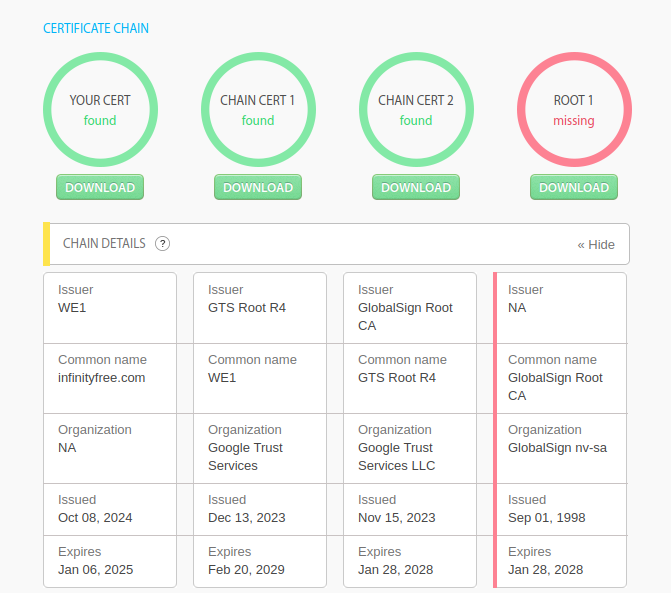This screenshot has height=593, width=671.
Task: Download the ROOT 1 certificate
Action: pyautogui.click(x=574, y=187)
